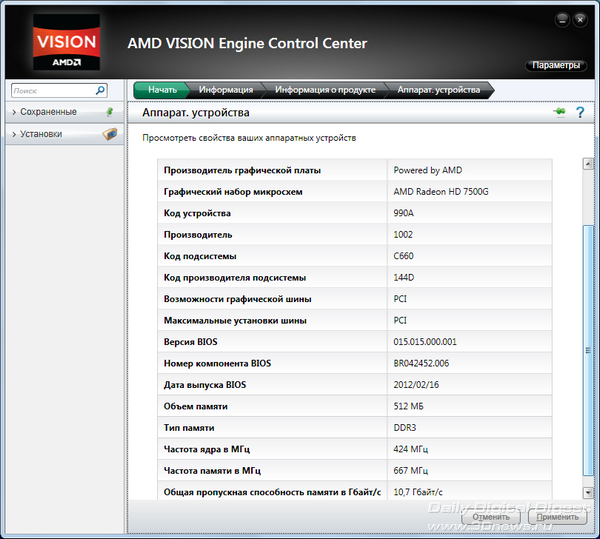
Task: Select BIOS part number BR042452.006
Action: 421,363
